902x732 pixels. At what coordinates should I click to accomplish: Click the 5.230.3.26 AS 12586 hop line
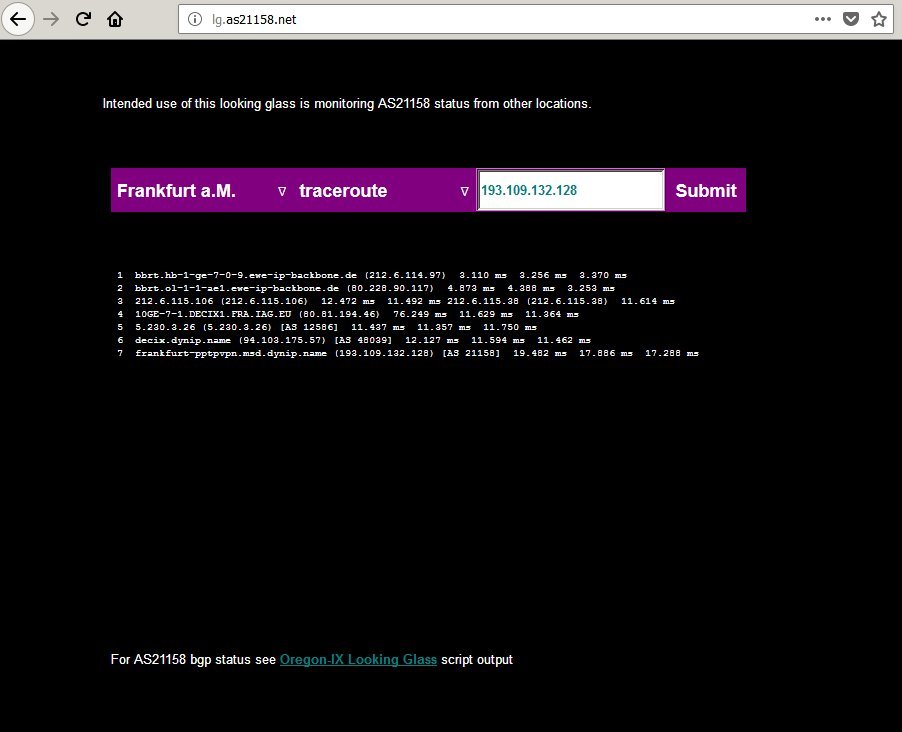tap(326, 327)
